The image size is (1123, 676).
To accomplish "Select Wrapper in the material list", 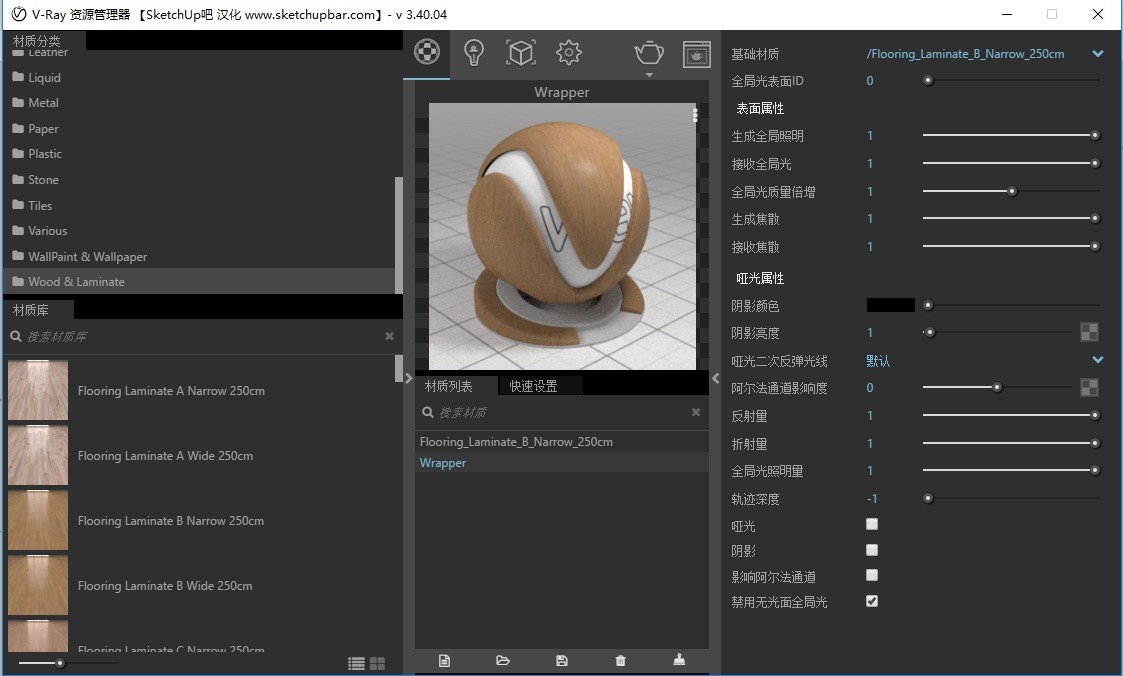I will tap(443, 463).
